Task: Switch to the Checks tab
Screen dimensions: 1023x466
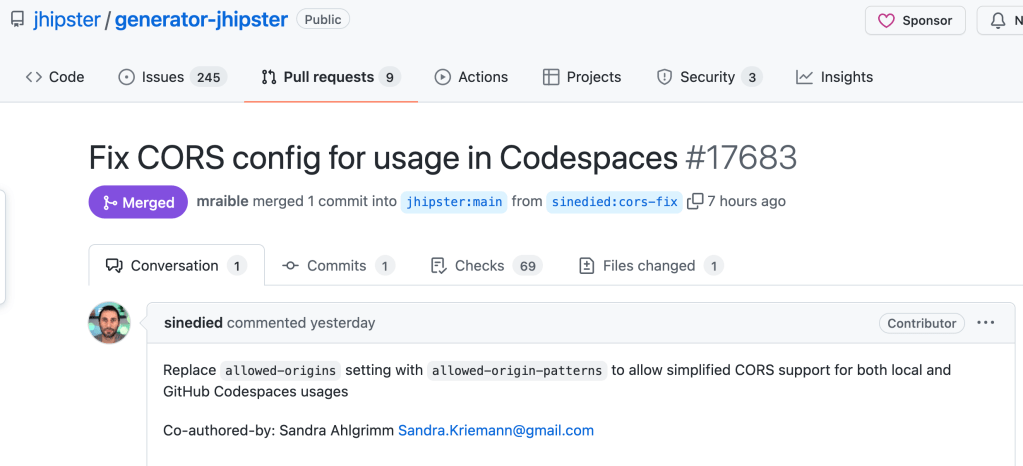Action: click(x=486, y=266)
